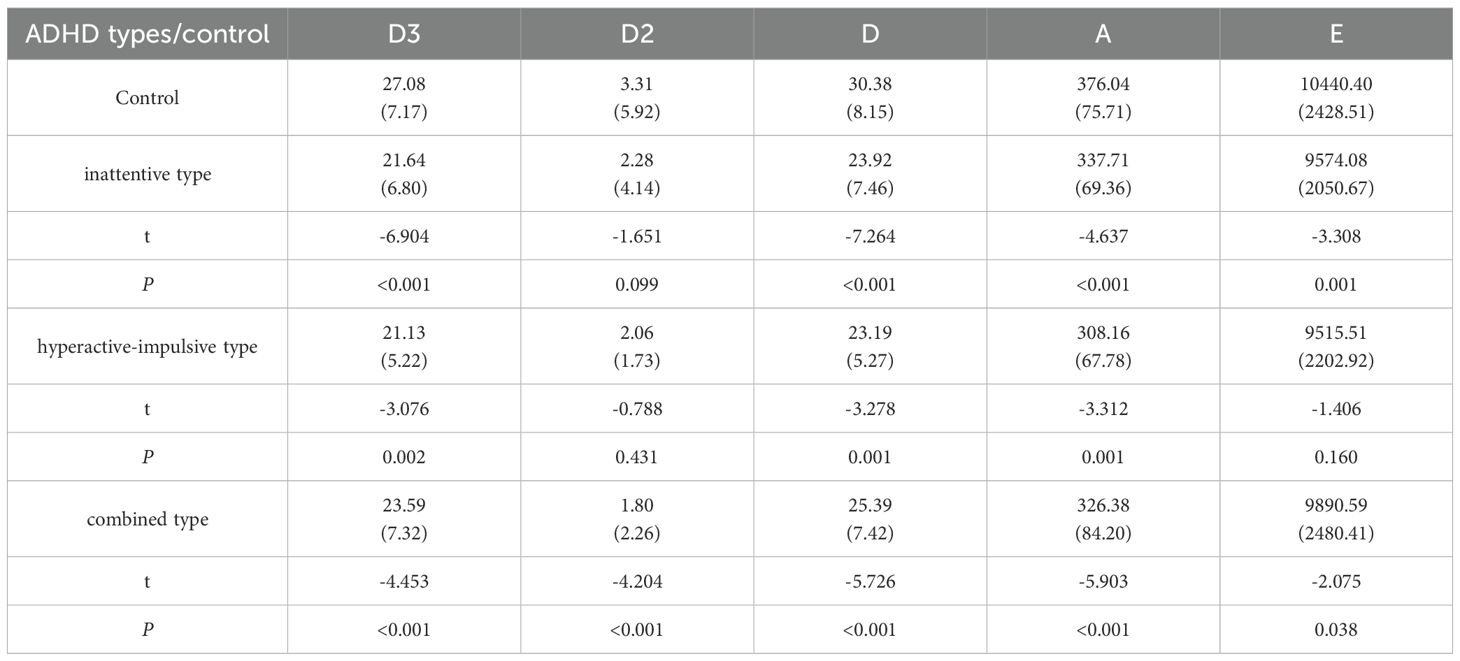The image size is (1460, 661).
Task: Click the P-value cell showing 0.099
Action: tap(637, 284)
